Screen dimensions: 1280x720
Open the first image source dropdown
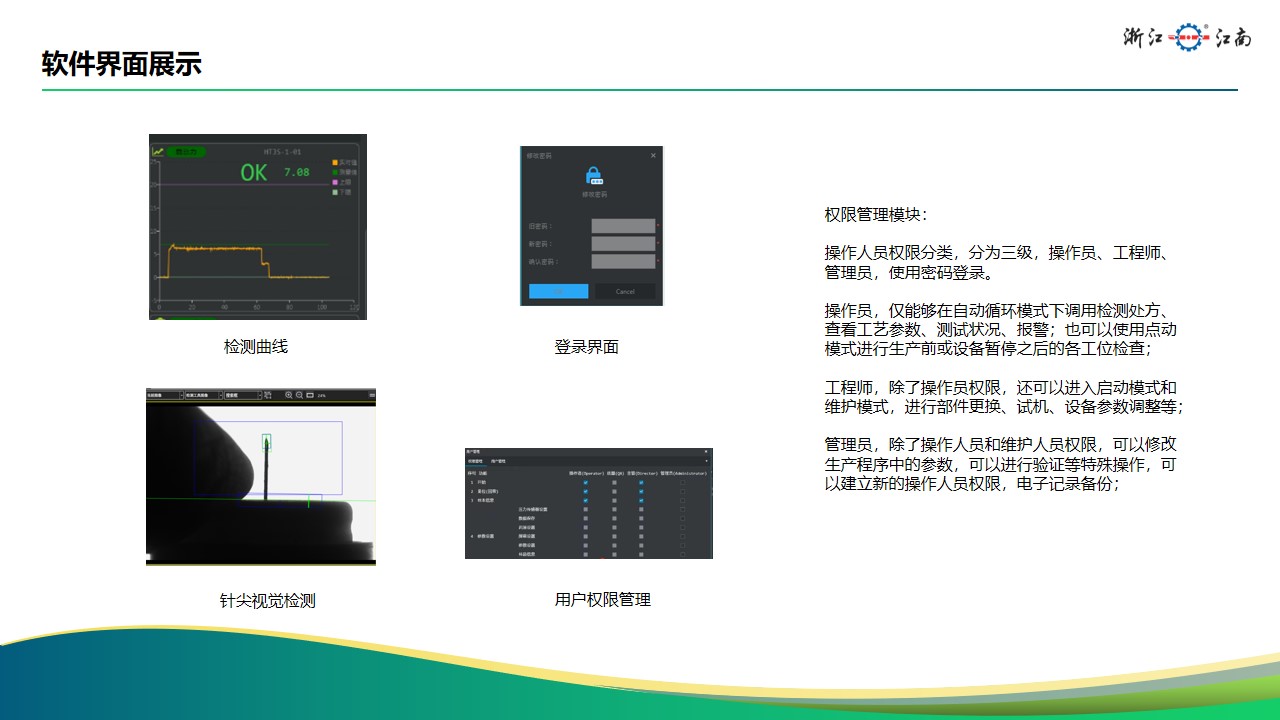164,396
